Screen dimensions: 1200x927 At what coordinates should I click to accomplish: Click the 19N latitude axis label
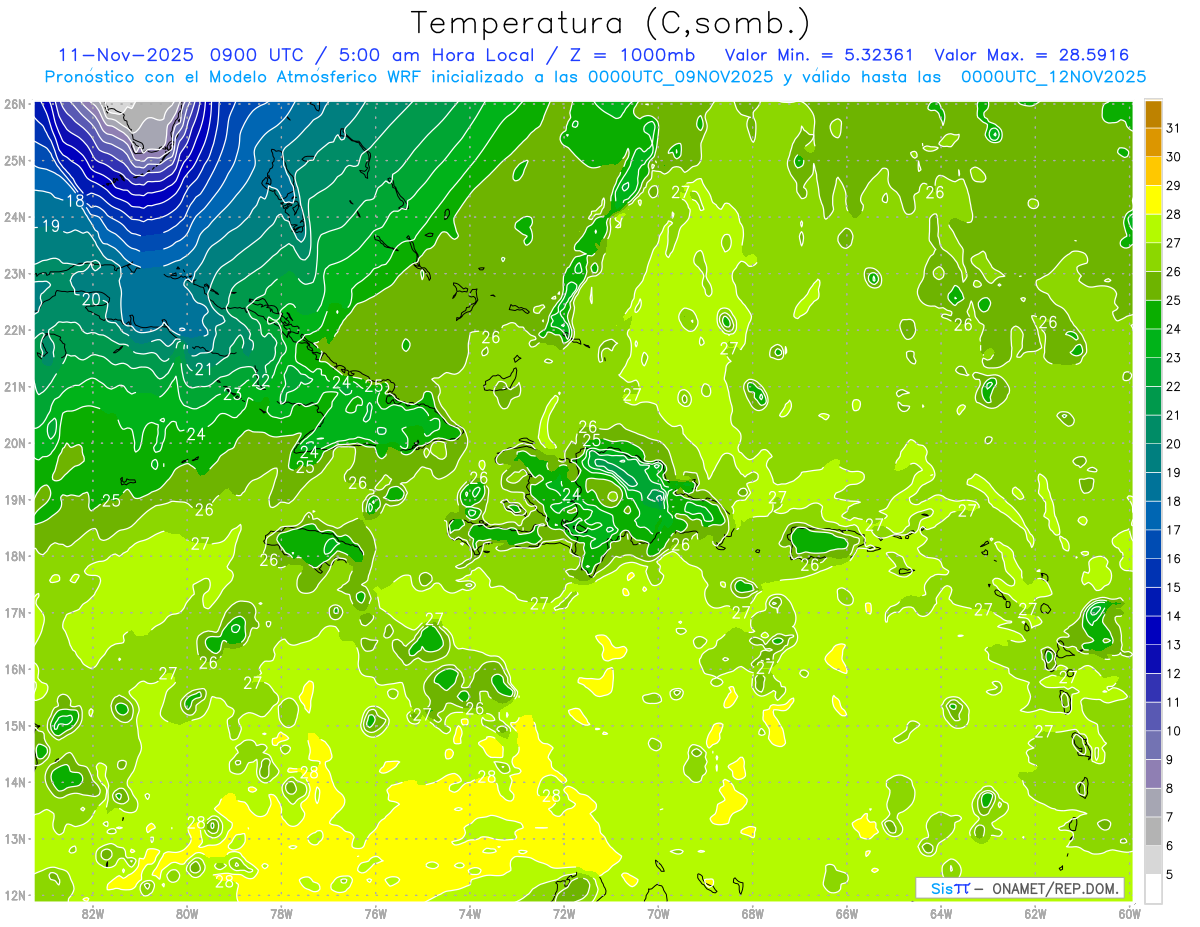(14, 500)
